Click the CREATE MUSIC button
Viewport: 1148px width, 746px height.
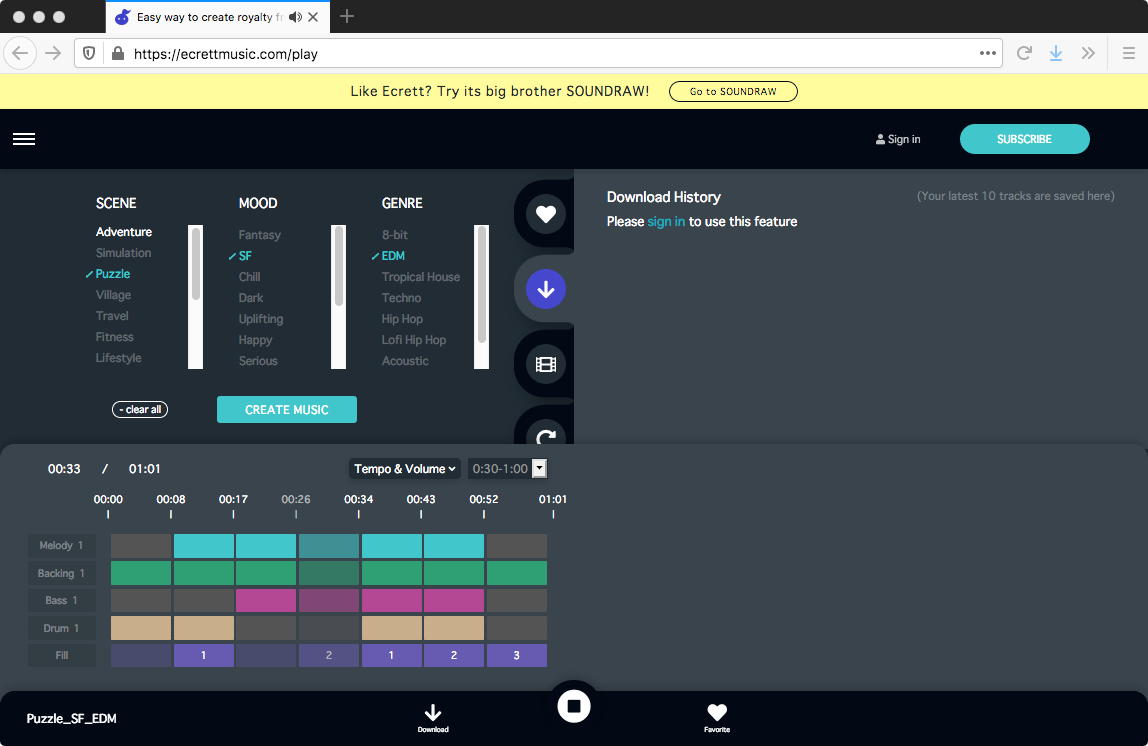click(287, 409)
